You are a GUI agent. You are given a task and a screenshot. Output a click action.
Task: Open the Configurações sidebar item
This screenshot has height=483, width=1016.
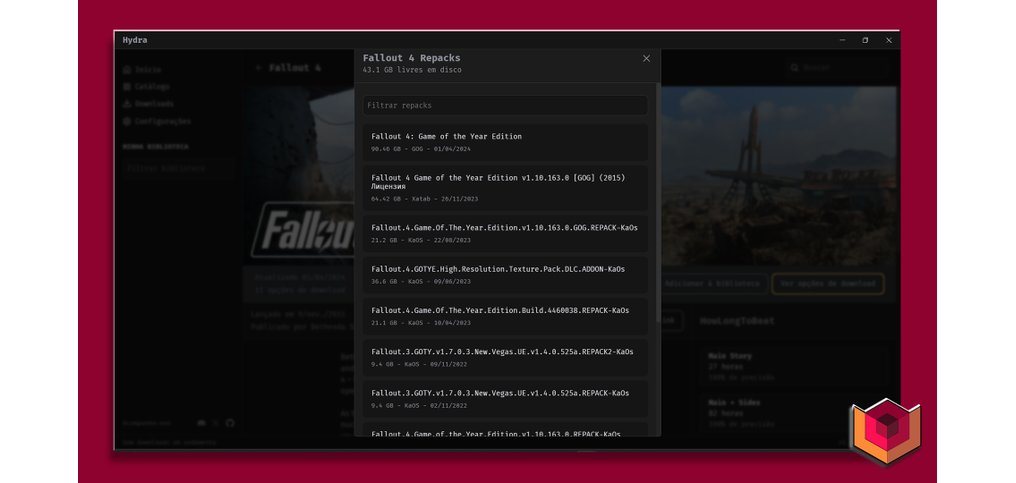156,121
